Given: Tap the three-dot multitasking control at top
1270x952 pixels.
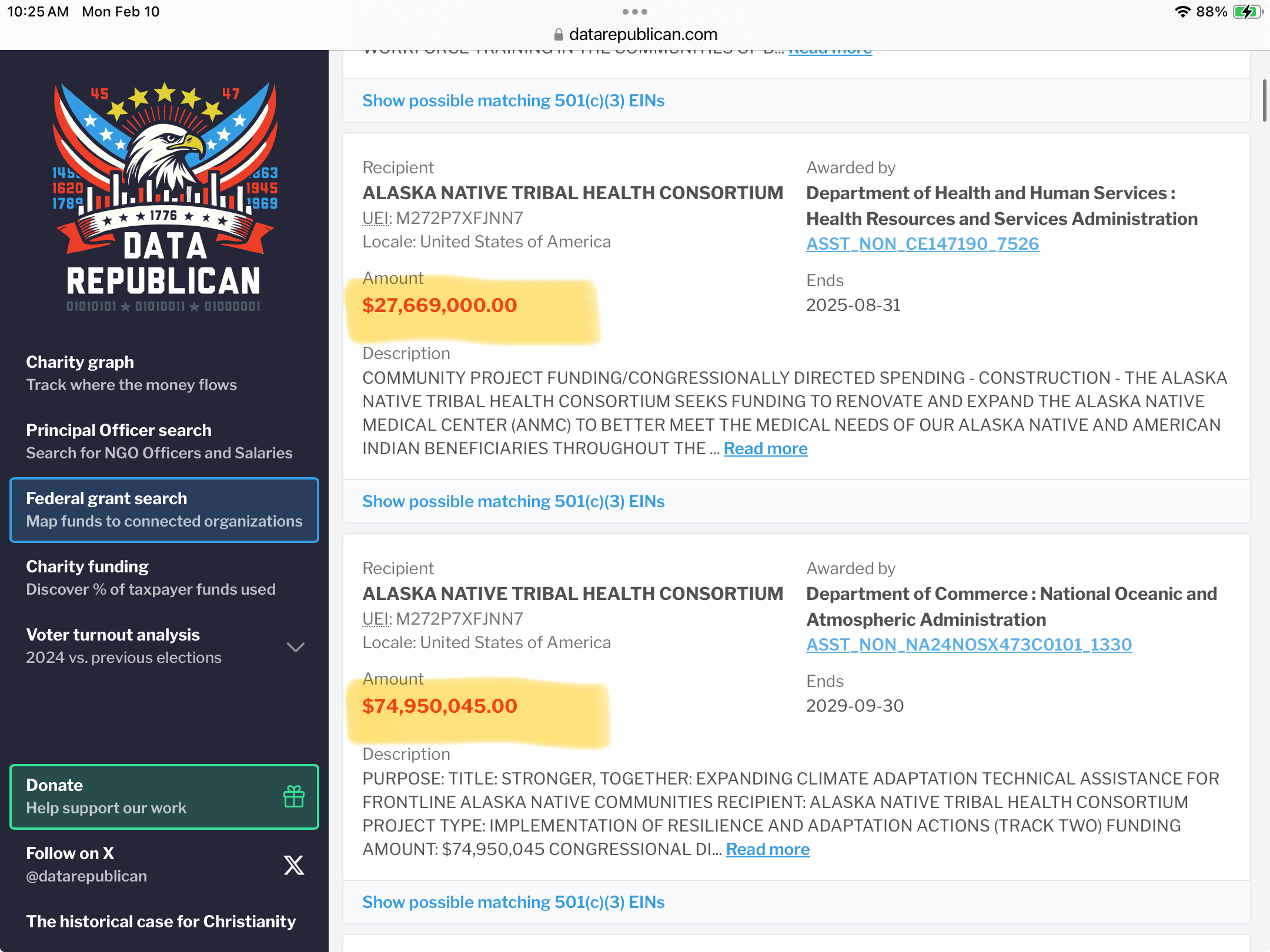Looking at the screenshot, I should pyautogui.click(x=635, y=12).
